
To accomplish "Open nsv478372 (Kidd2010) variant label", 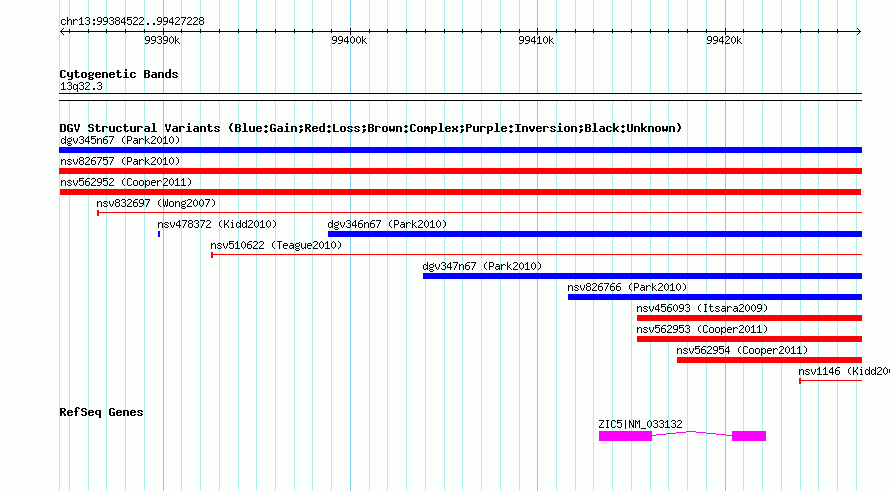I will 217,224.
